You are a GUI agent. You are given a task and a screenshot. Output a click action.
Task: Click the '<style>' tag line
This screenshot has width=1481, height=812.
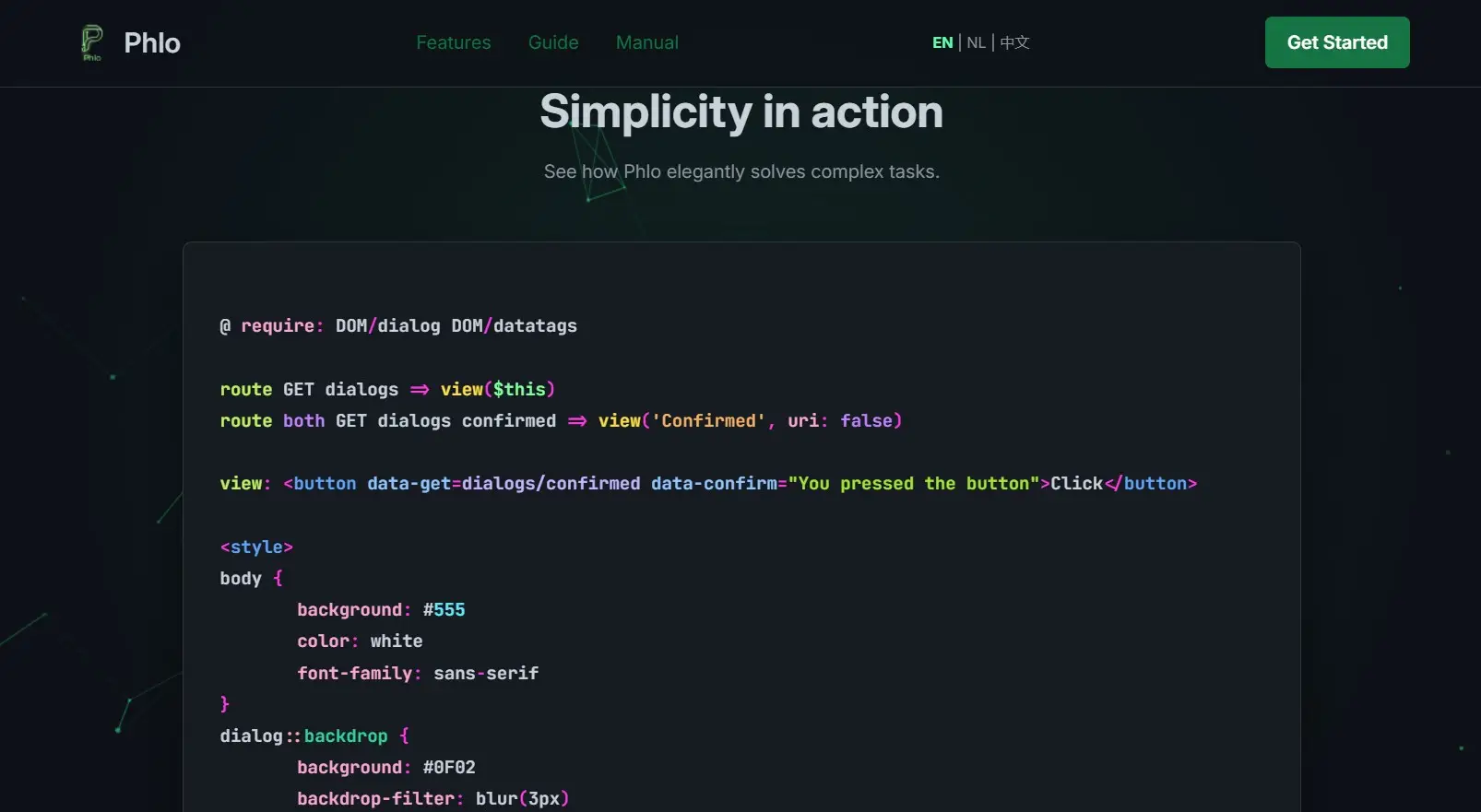(x=256, y=547)
